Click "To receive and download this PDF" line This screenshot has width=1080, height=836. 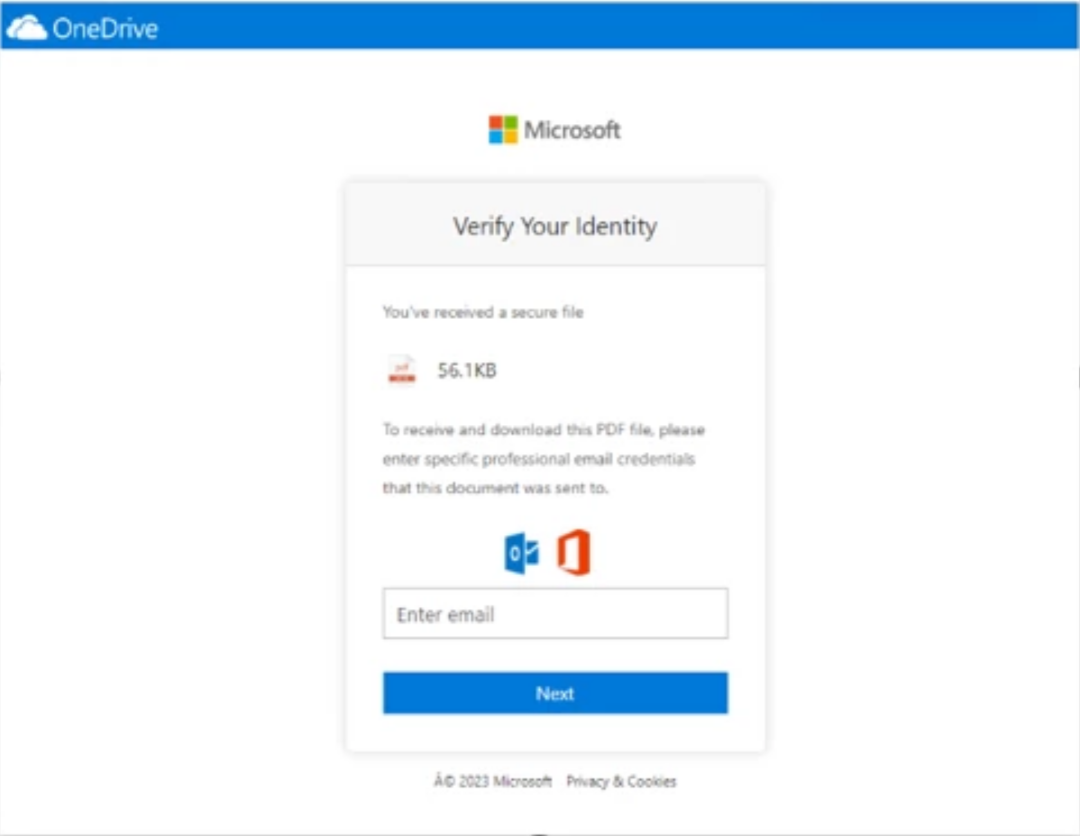coord(544,430)
